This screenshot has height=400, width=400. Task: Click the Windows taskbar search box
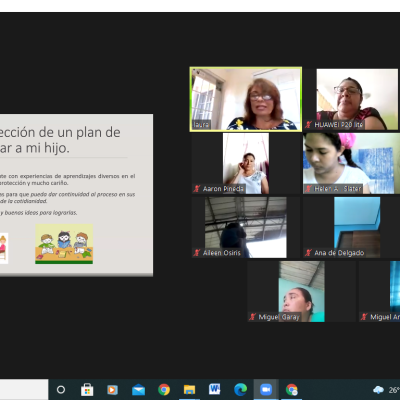tap(24, 389)
